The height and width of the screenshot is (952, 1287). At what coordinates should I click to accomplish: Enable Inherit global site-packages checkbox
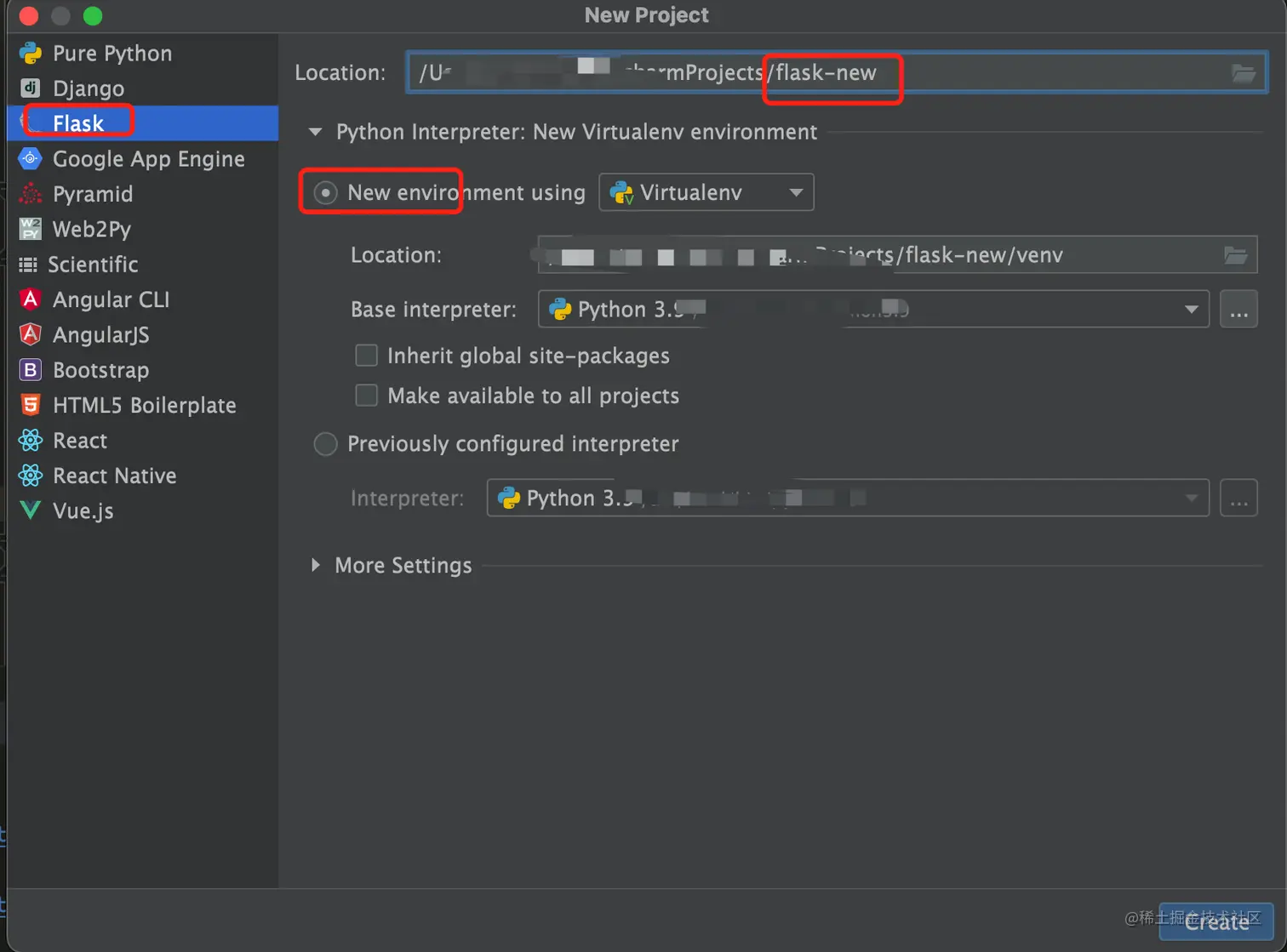pos(366,356)
